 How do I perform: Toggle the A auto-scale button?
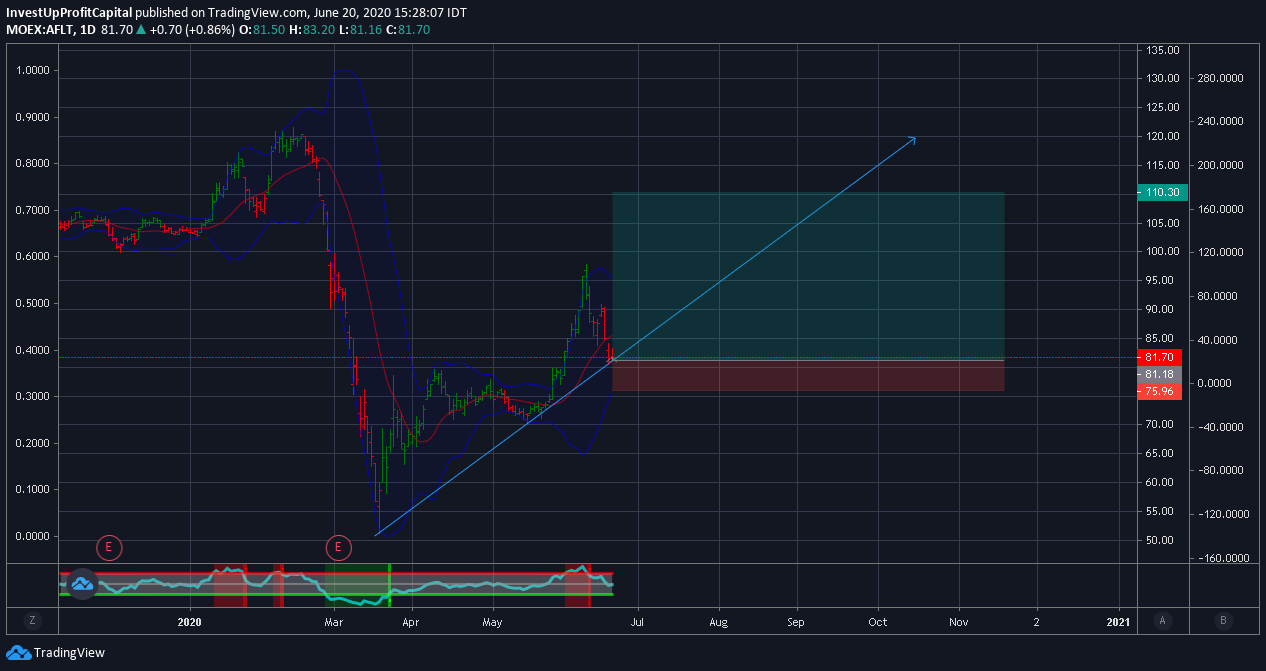click(x=1162, y=620)
